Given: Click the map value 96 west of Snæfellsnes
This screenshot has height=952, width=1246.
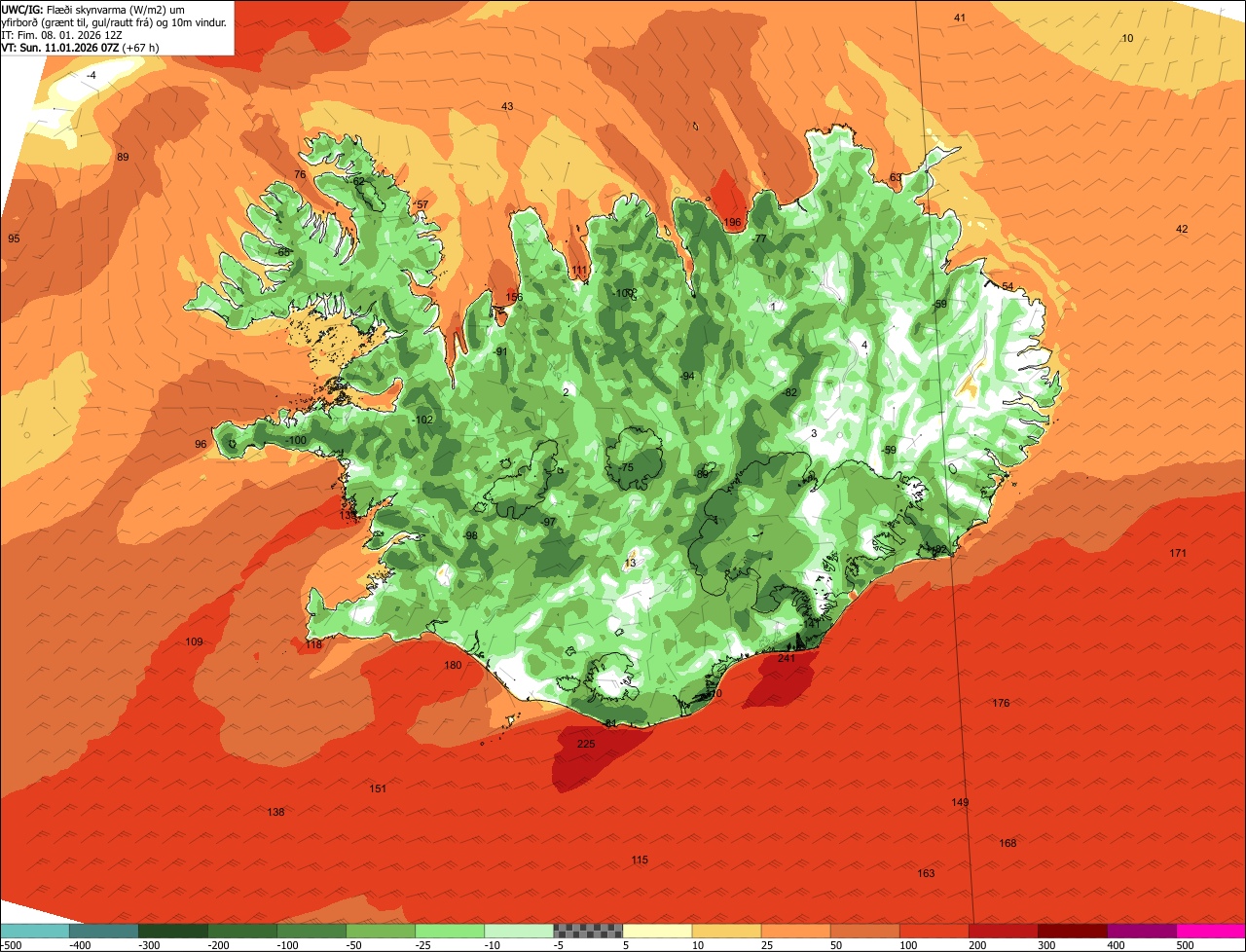Looking at the screenshot, I should pos(201,444).
